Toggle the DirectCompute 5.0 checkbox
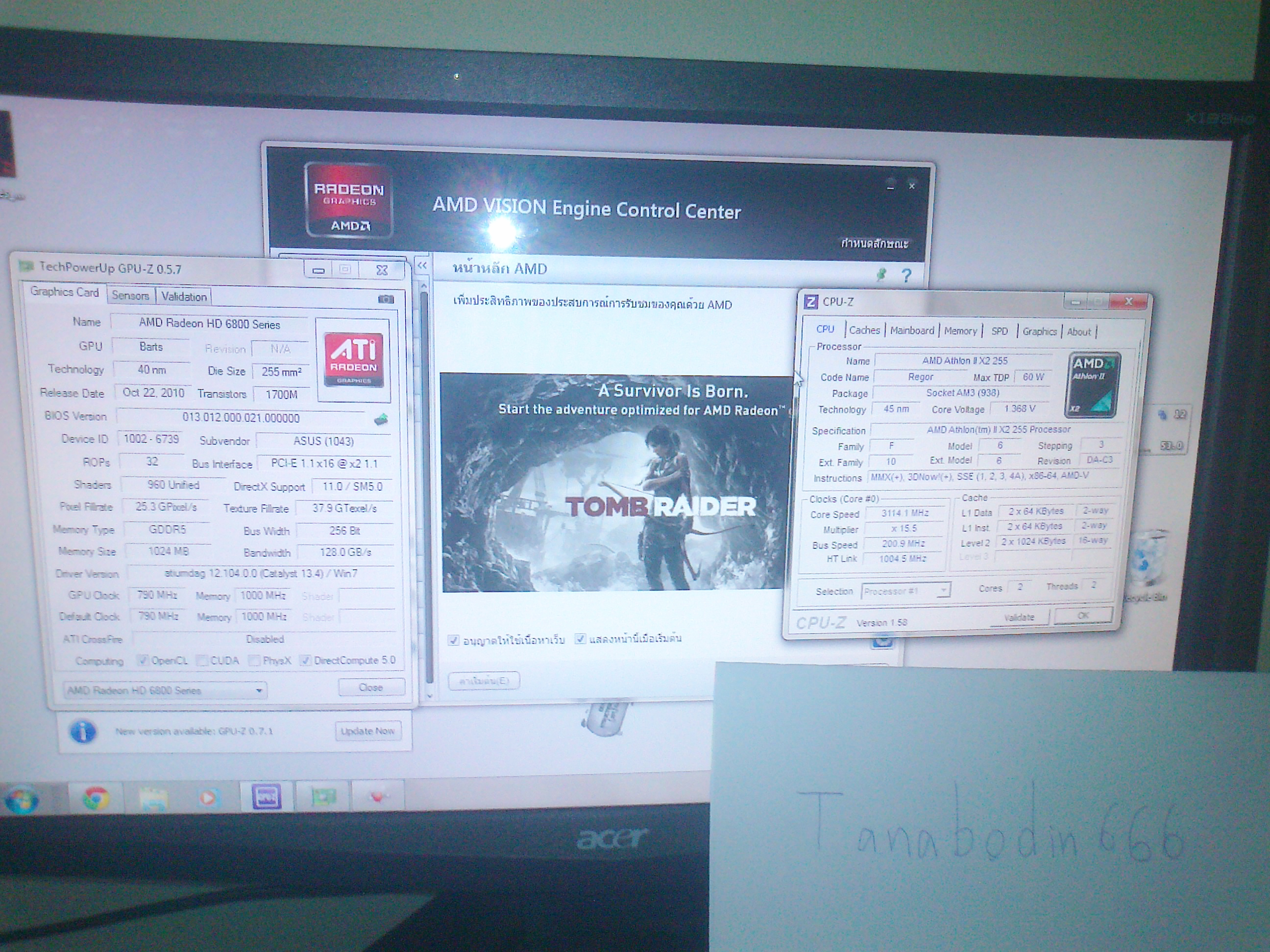The image size is (1270, 952). tap(306, 661)
